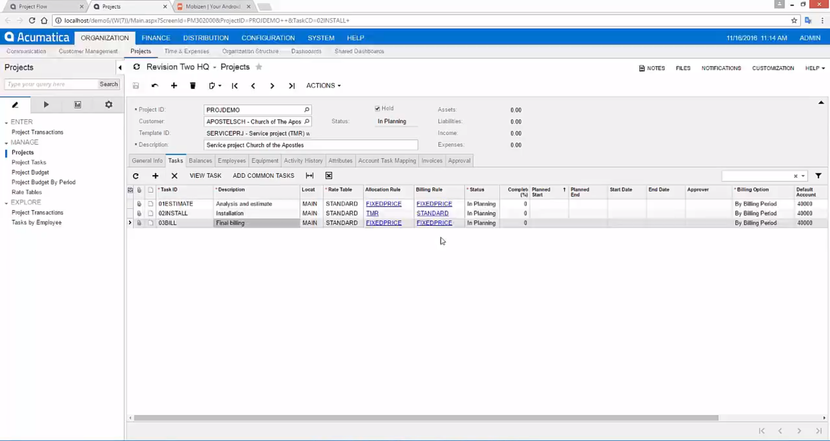830x441 pixels.
Task: Add a new project record with the plus icon
Action: click(x=174, y=86)
